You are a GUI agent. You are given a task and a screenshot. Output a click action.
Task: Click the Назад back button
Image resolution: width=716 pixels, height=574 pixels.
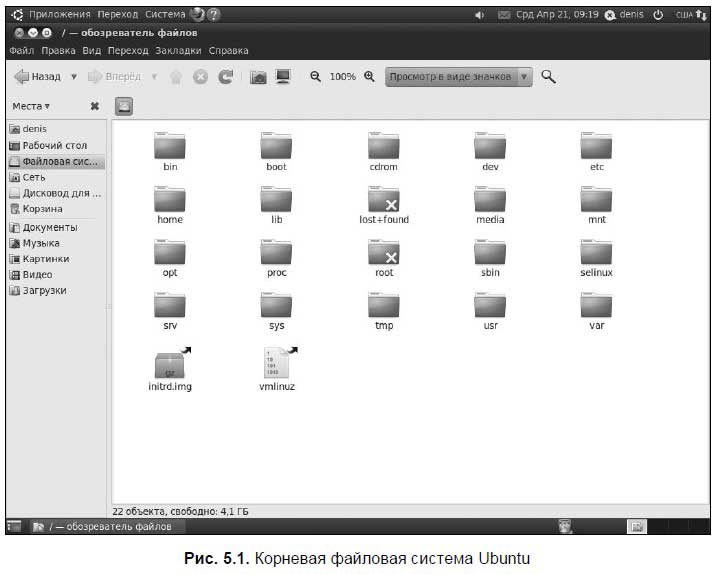[x=38, y=77]
